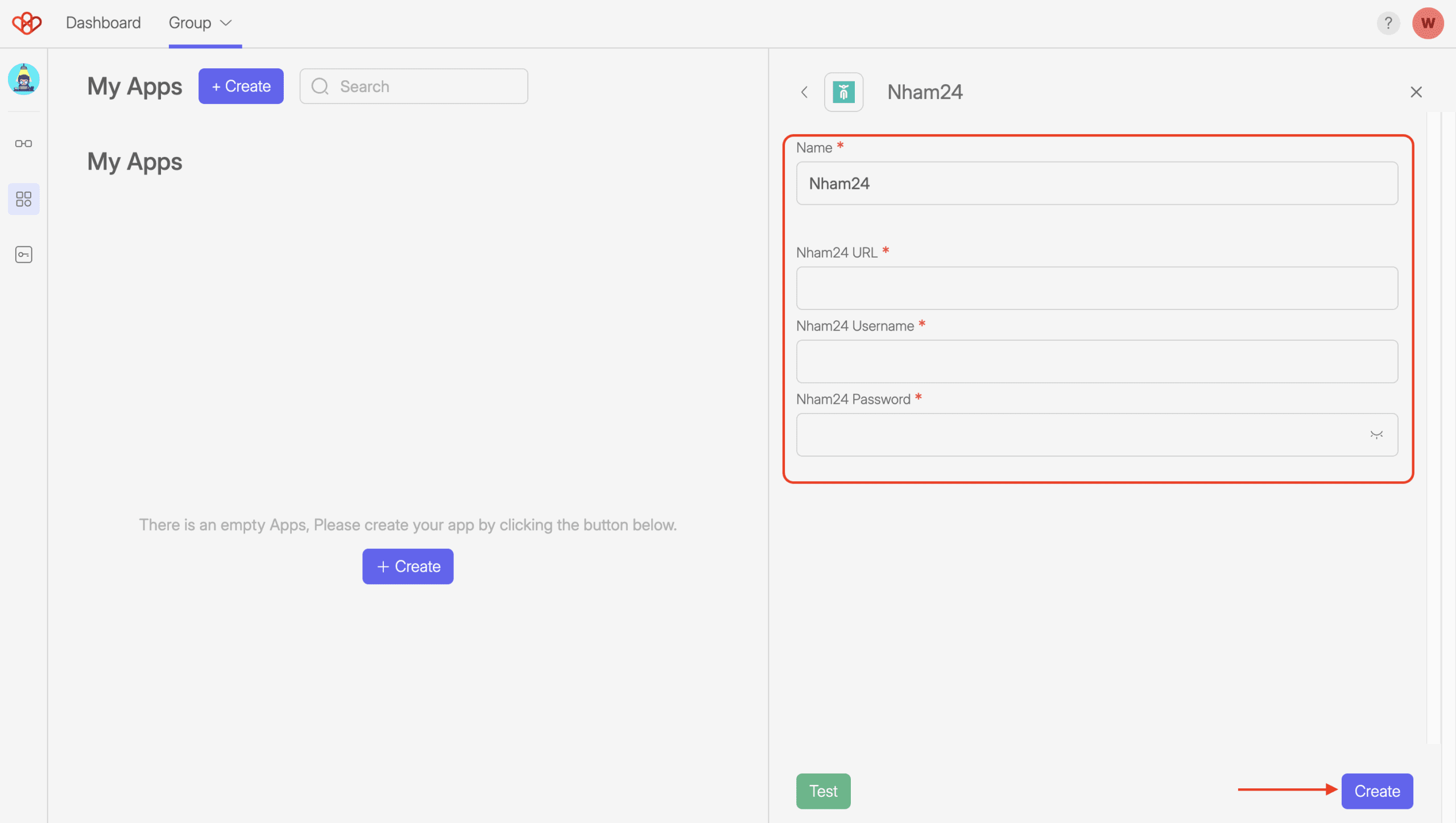The height and width of the screenshot is (823, 1456).
Task: Open the Dashboard page
Action: 103,23
